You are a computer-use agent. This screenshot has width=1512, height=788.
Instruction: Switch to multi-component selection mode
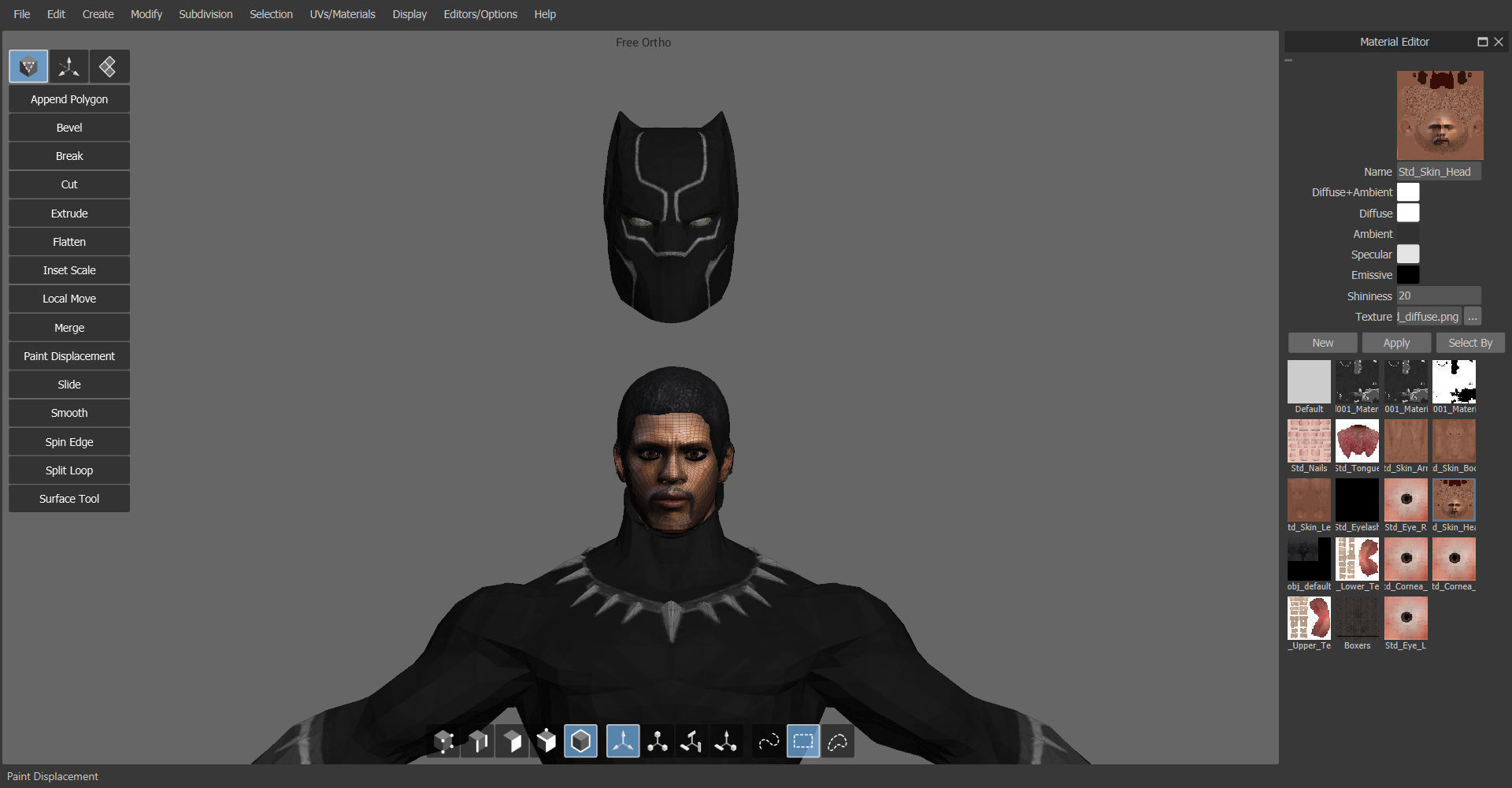[546, 742]
